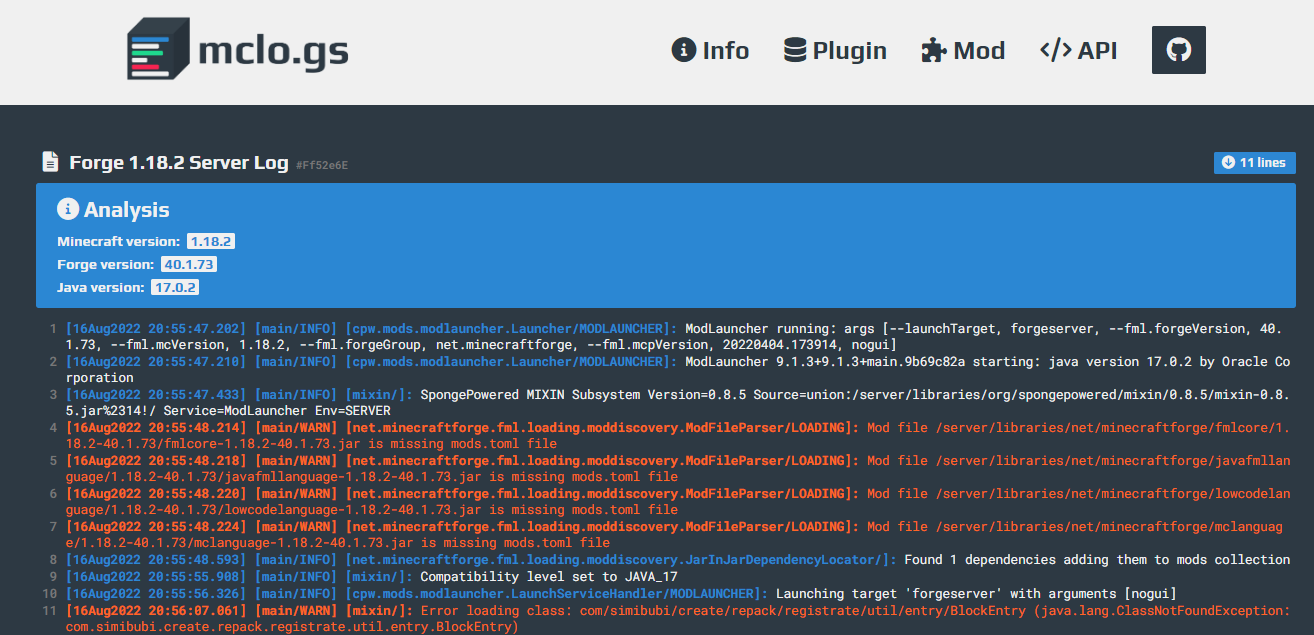Viewport: 1314px width, 635px height.
Task: Click the Error loading class warning message
Action: pyautogui.click(x=679, y=619)
